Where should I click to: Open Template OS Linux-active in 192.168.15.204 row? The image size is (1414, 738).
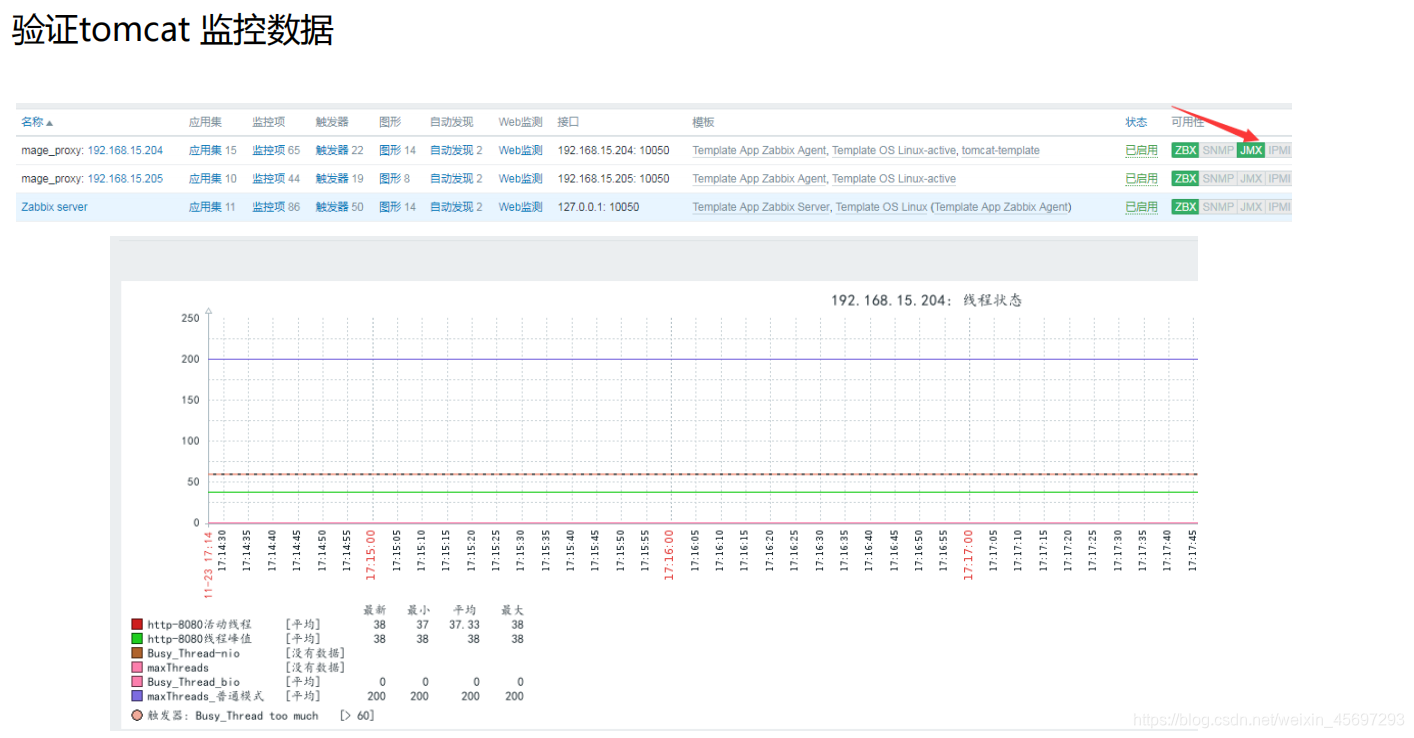894,150
